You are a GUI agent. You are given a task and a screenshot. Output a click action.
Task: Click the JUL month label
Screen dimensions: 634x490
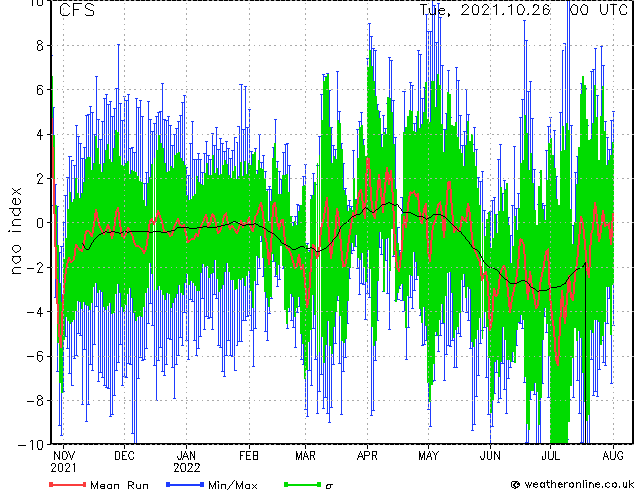coord(550,456)
